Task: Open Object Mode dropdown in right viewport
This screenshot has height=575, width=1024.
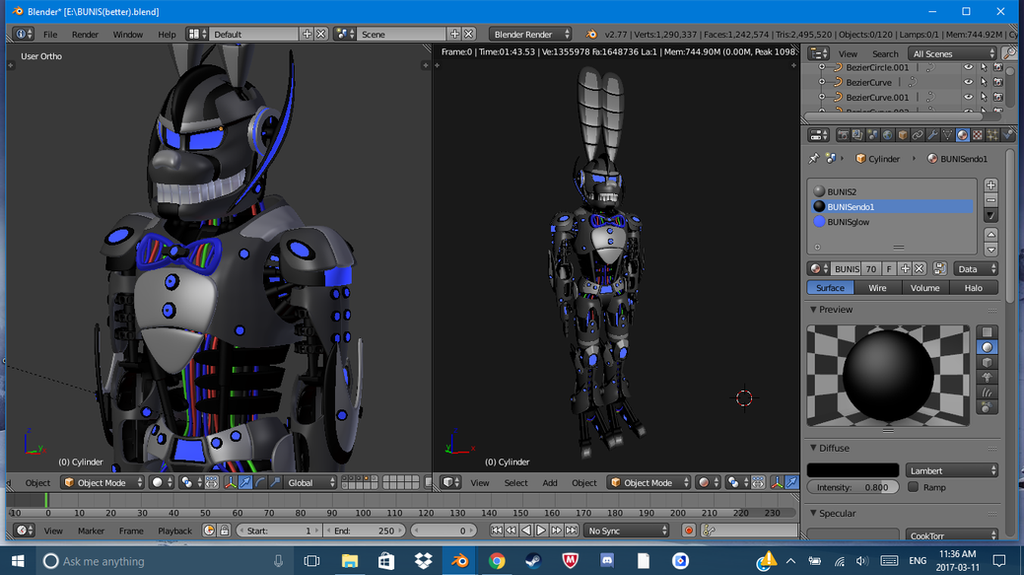Action: 648,482
